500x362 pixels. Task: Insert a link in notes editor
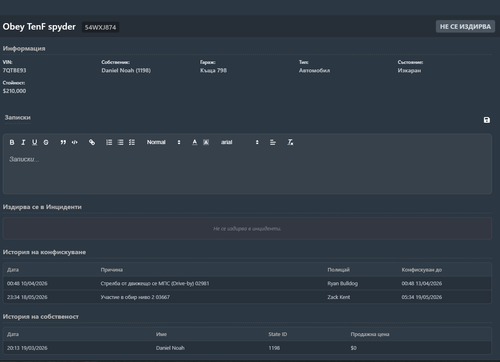click(92, 142)
